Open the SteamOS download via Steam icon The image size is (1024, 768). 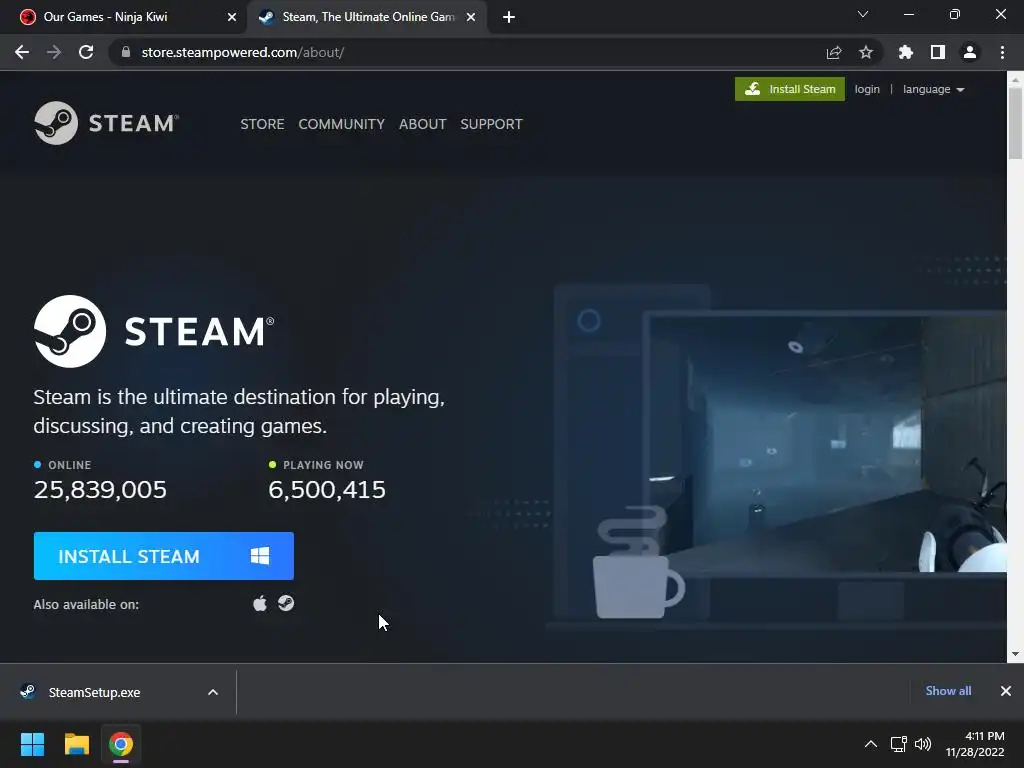(286, 603)
